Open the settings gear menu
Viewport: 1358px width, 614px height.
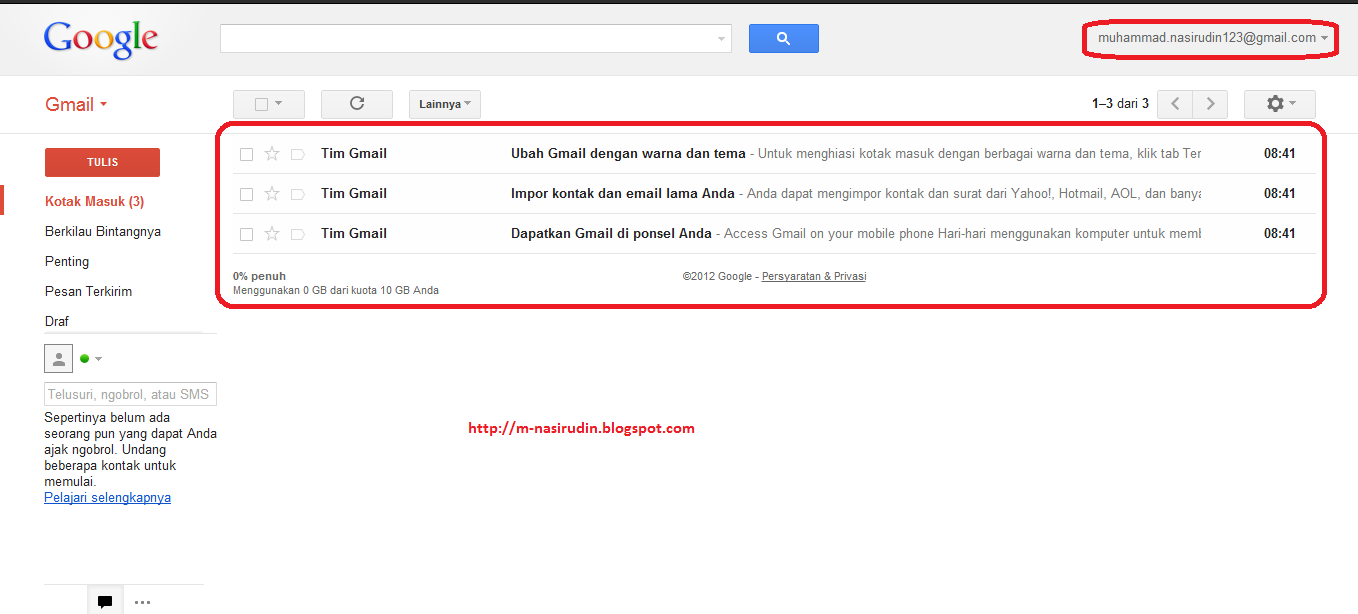tap(1279, 104)
